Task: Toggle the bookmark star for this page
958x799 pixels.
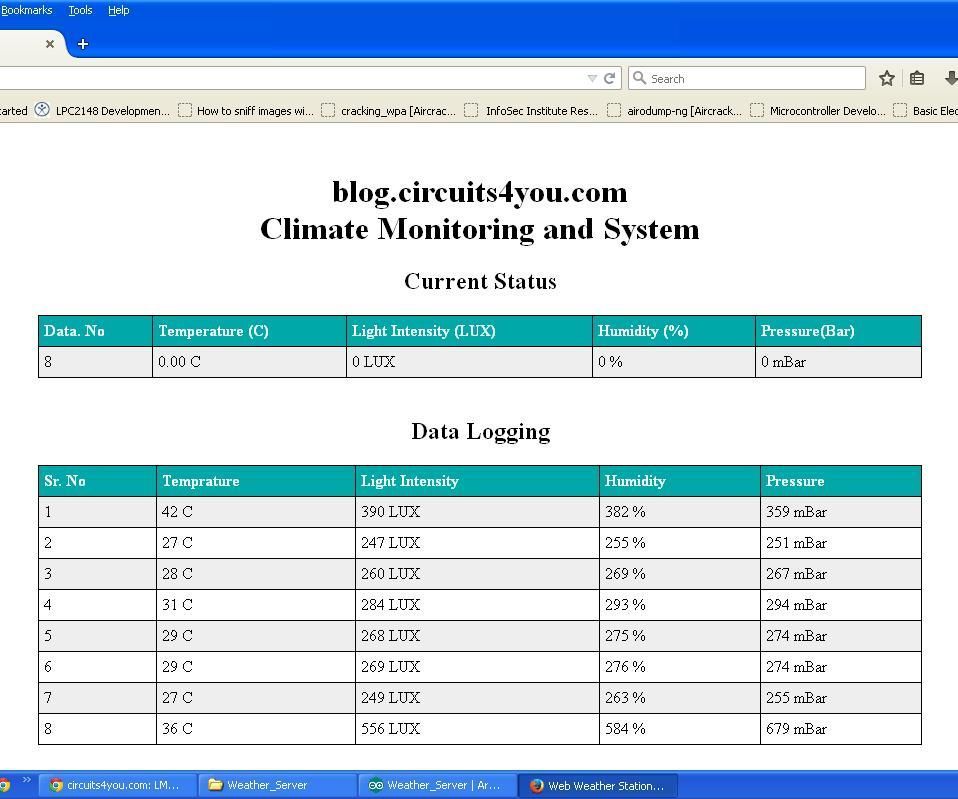Action: [x=886, y=77]
